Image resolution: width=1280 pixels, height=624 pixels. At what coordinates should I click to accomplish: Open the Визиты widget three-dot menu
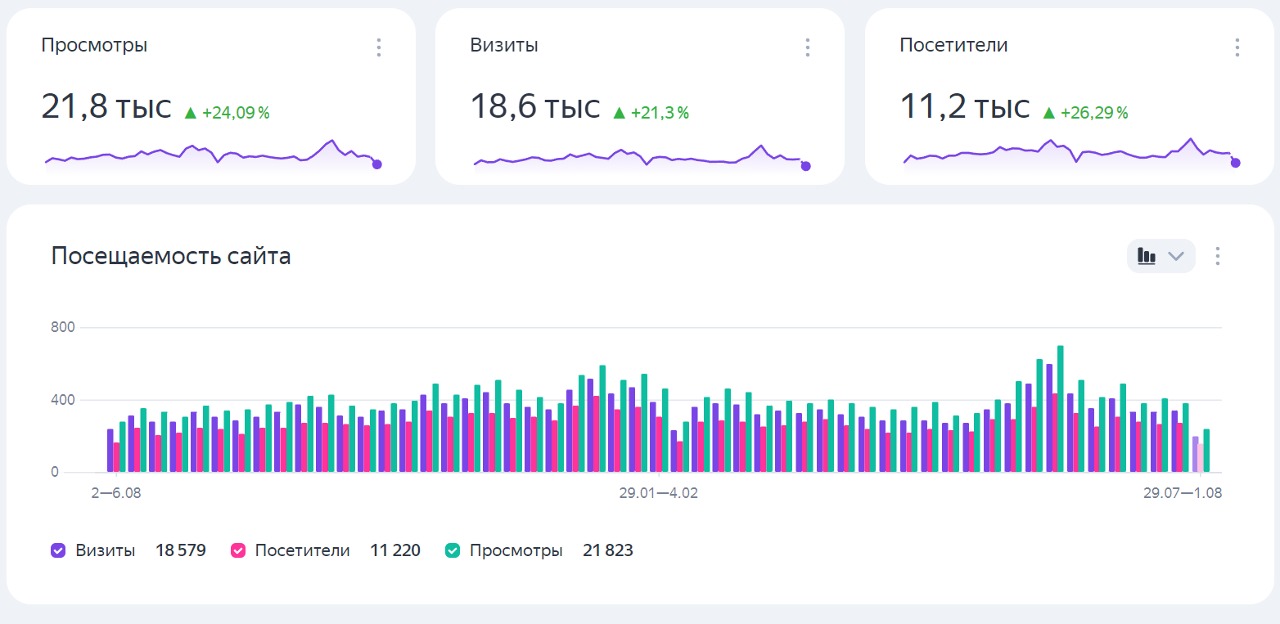(x=807, y=47)
